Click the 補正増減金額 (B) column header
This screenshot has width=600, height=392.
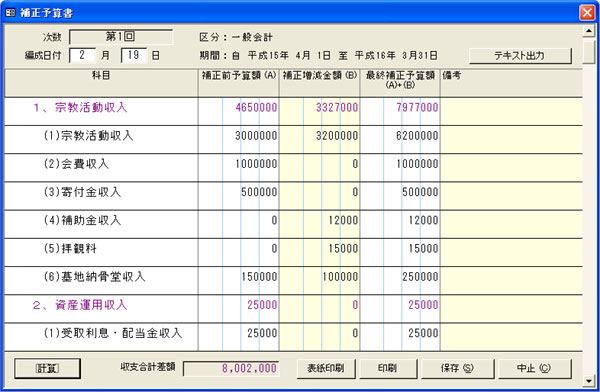pyautogui.click(x=320, y=83)
